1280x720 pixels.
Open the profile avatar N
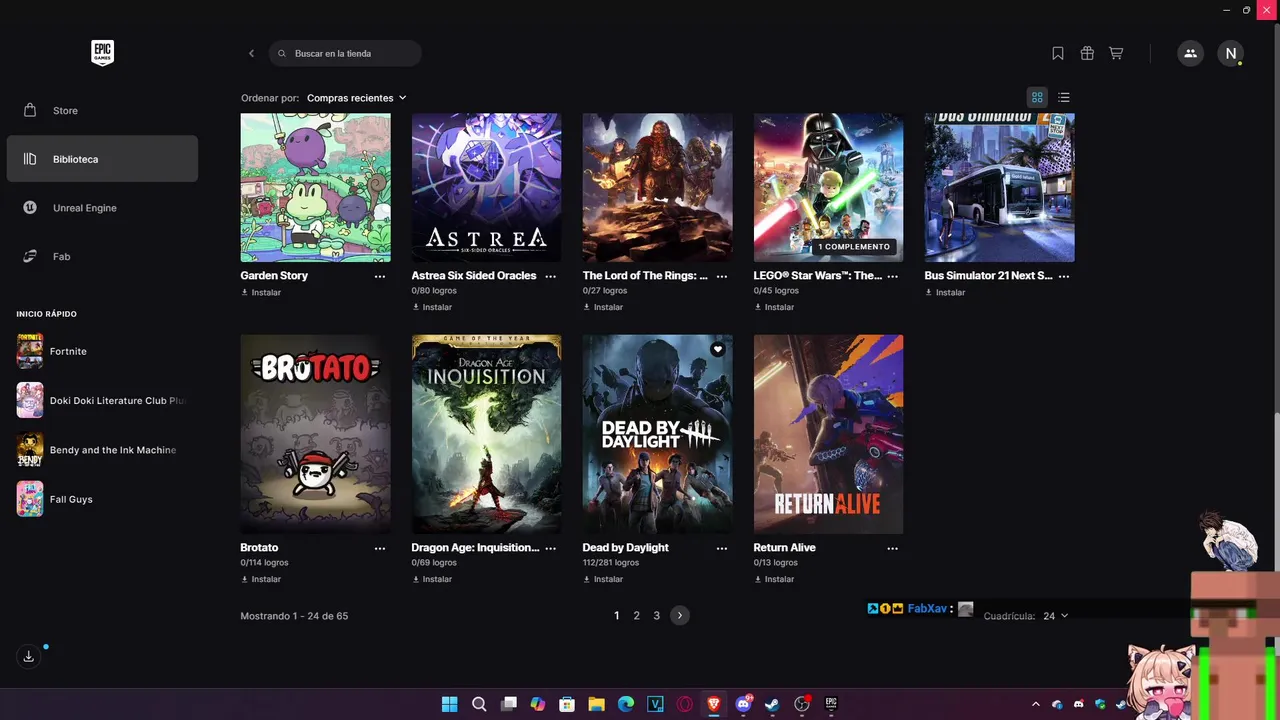point(1231,53)
